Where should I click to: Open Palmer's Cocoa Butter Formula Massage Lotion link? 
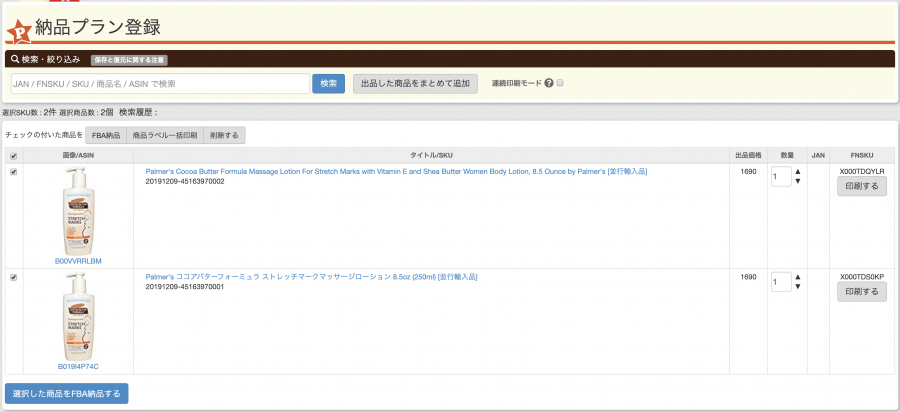[x=397, y=172]
